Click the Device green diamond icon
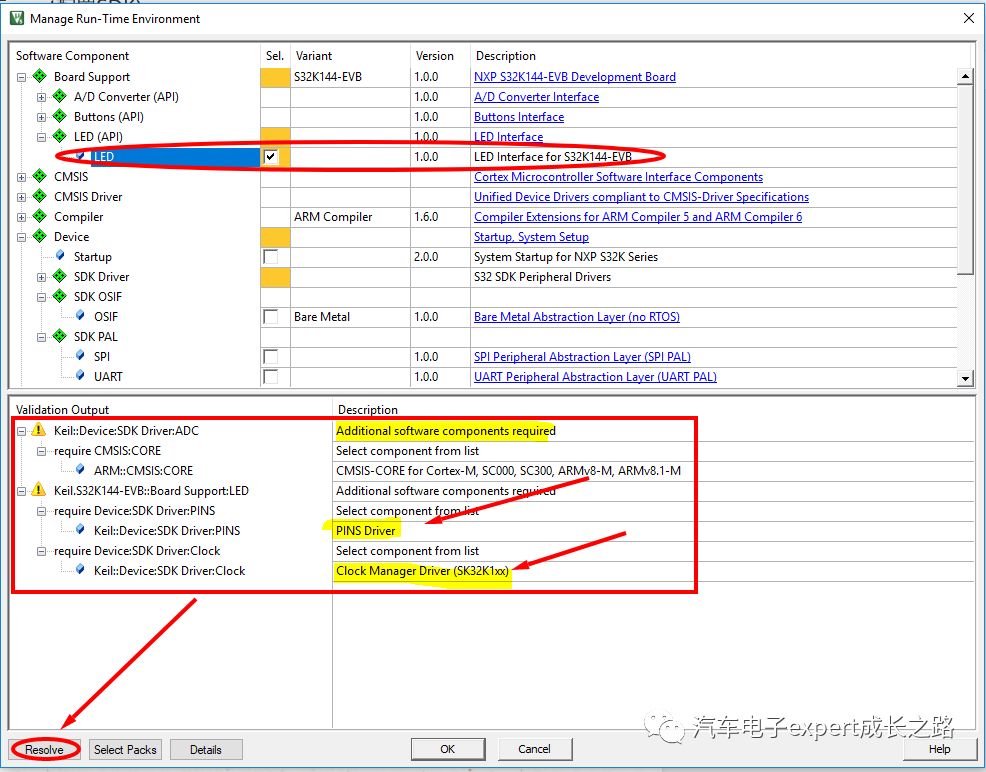Screen dimensions: 986x772 (40, 236)
